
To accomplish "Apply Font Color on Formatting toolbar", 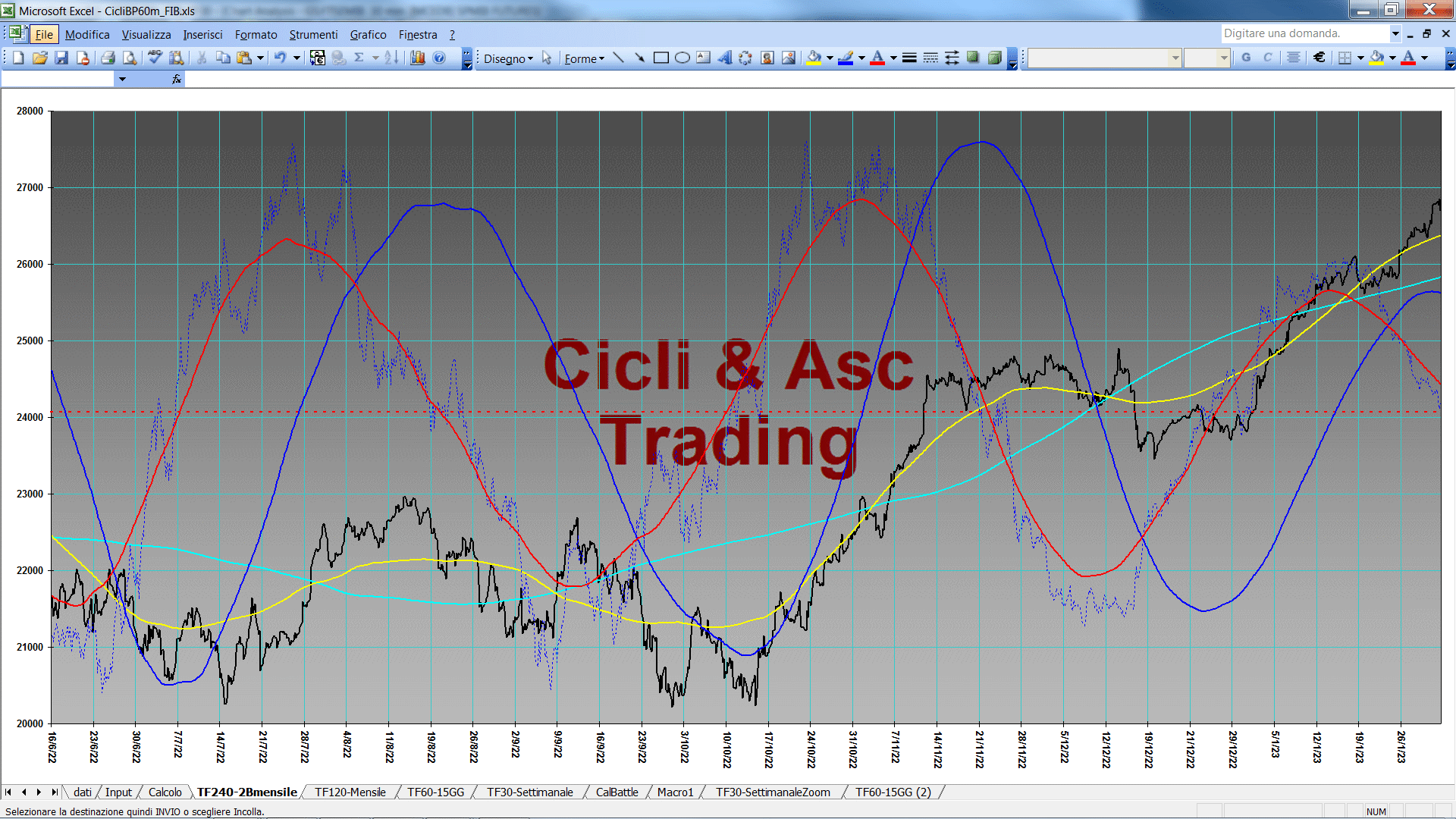I will [1408, 58].
